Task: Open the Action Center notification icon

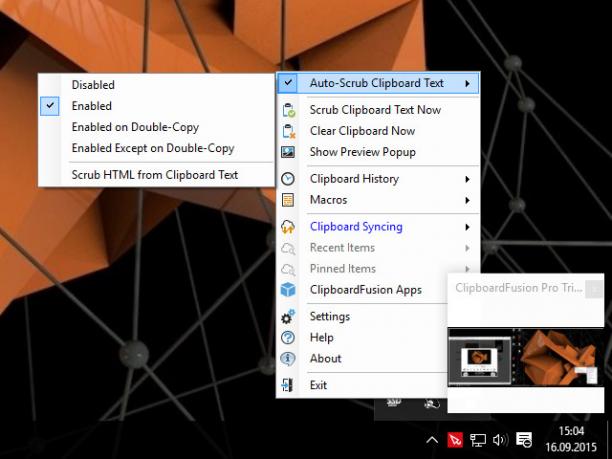Action: pyautogui.click(x=524, y=440)
